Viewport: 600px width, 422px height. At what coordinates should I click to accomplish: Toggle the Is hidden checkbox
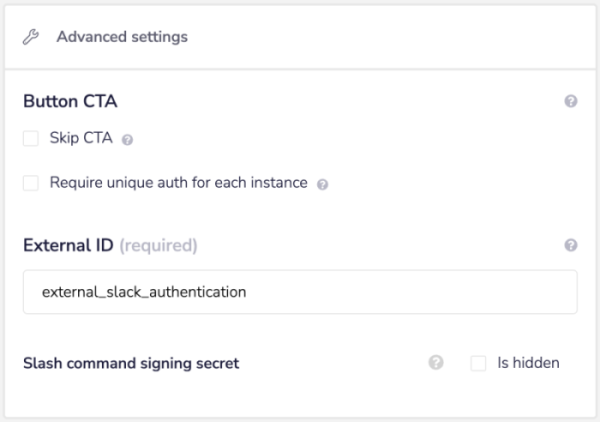(x=478, y=363)
